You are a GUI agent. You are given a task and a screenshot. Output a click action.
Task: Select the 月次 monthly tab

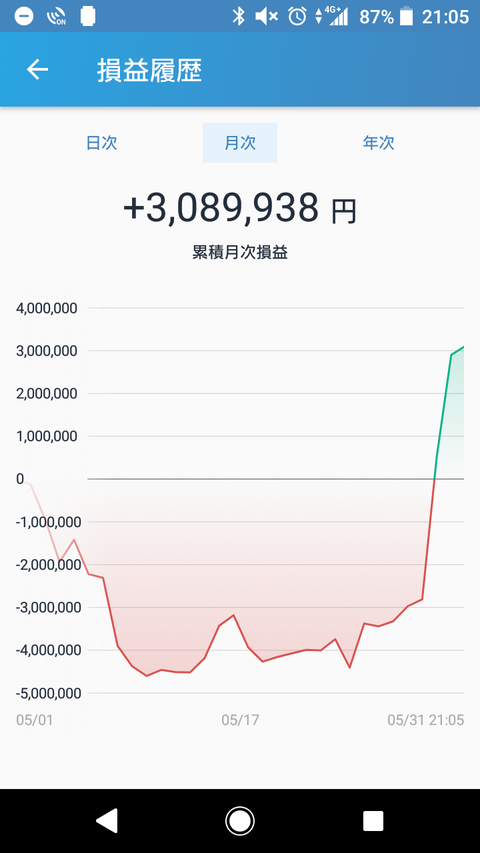(x=240, y=143)
